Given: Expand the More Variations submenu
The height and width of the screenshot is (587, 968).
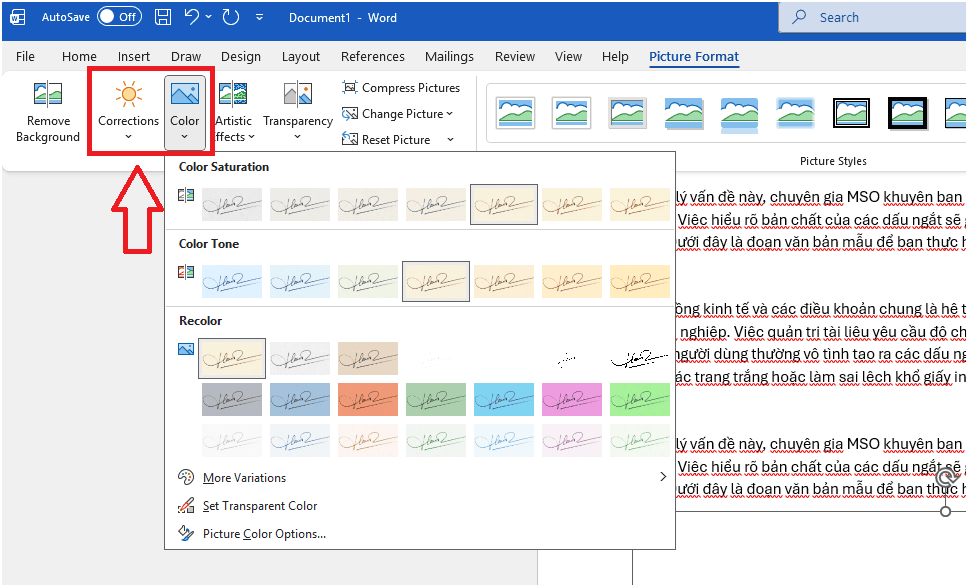Looking at the screenshot, I should (x=662, y=477).
